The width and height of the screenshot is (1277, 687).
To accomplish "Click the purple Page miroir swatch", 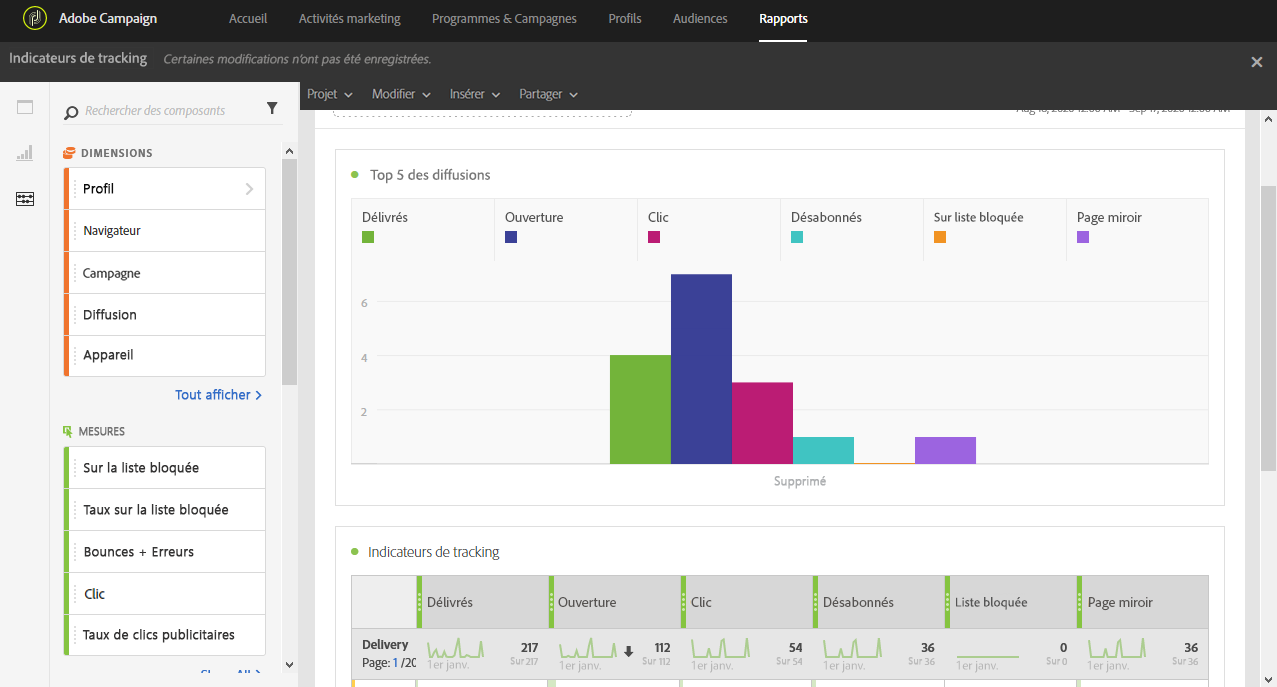I will point(1083,238).
